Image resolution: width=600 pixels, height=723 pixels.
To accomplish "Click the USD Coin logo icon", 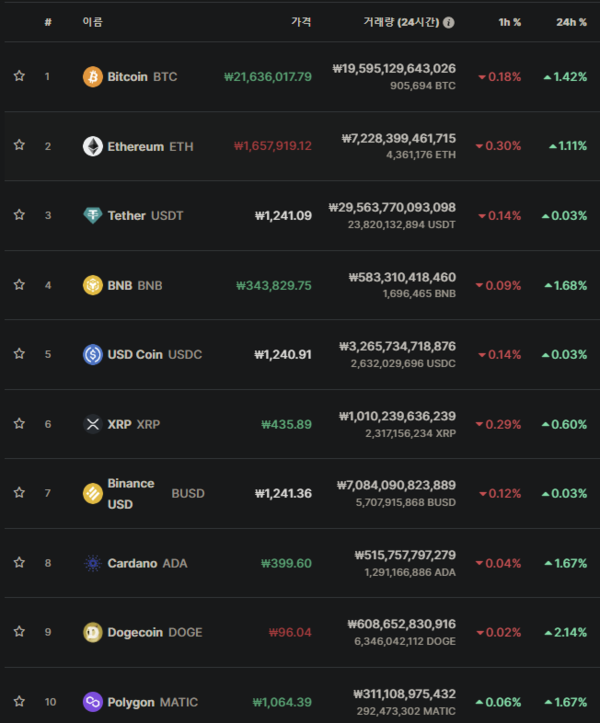I will tap(92, 354).
